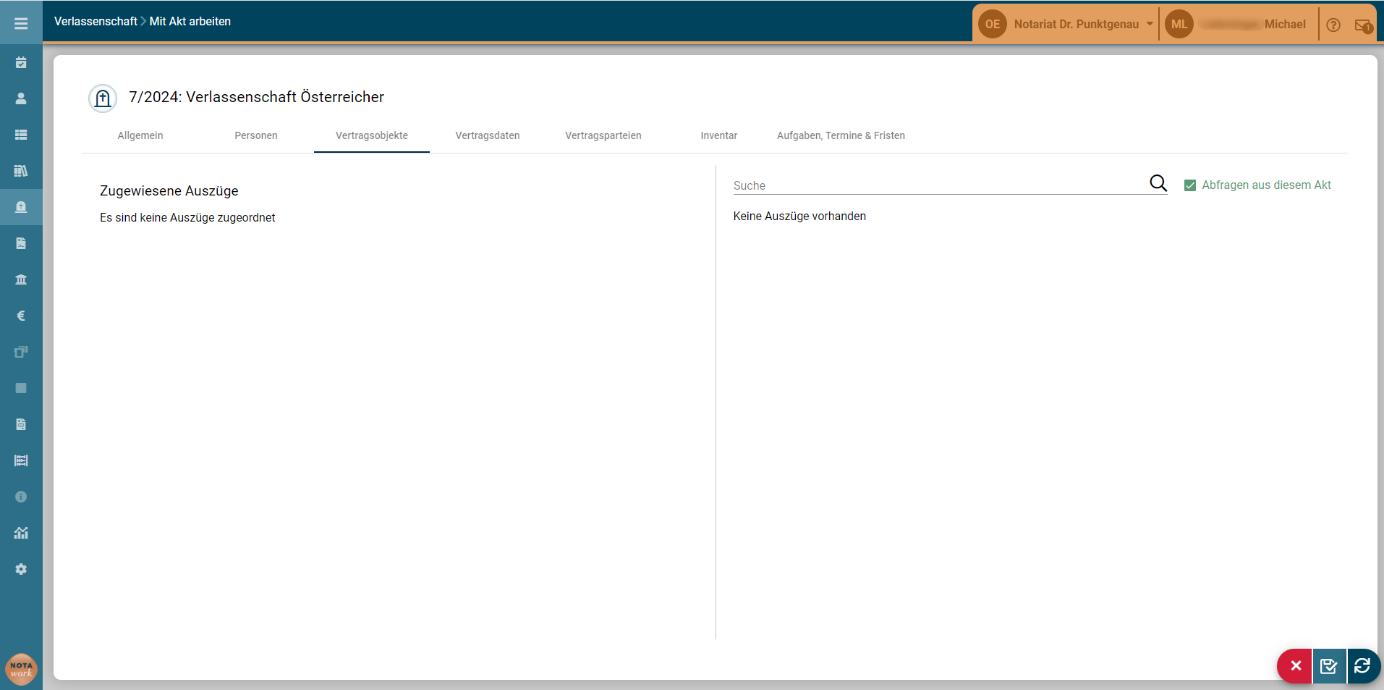Switch to the Personen tab
The height and width of the screenshot is (690, 1384).
[x=256, y=135]
